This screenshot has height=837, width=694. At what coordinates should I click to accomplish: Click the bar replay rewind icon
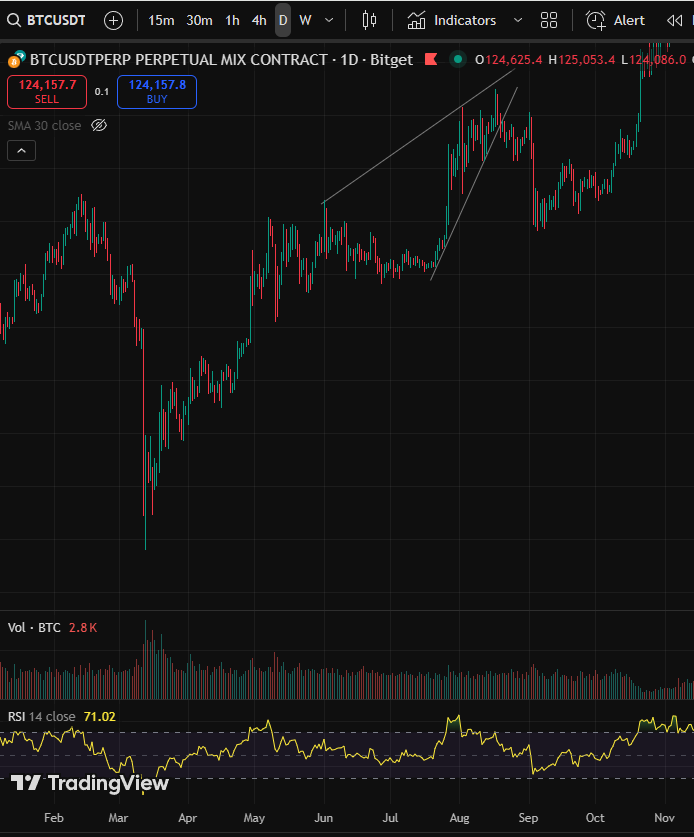[x=674, y=20]
